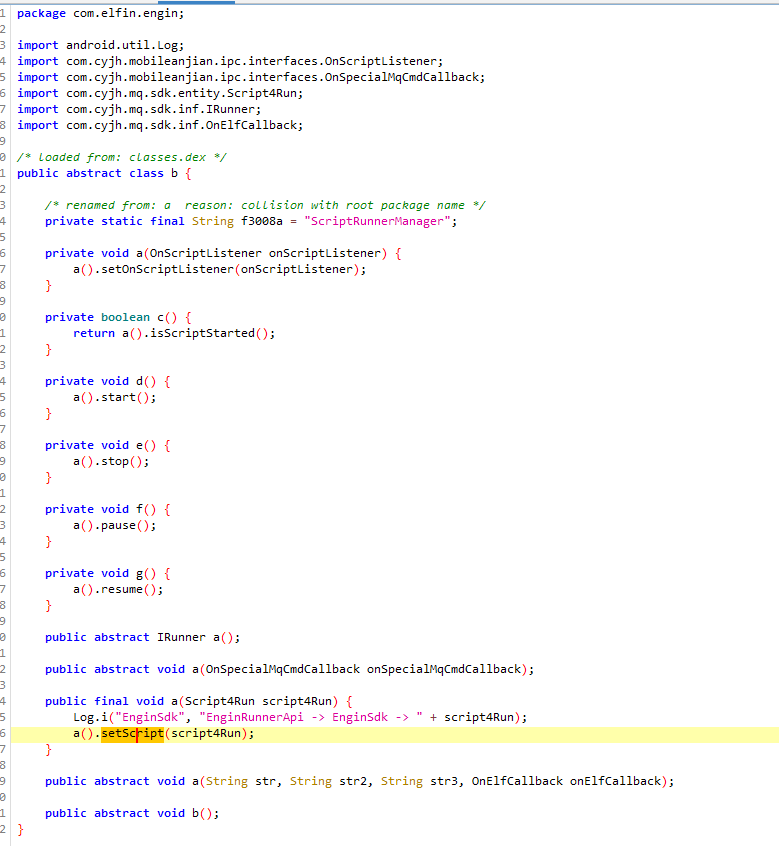This screenshot has height=846, width=779.
Task: Click method name d in 'private void d()'
Action: (x=139, y=381)
